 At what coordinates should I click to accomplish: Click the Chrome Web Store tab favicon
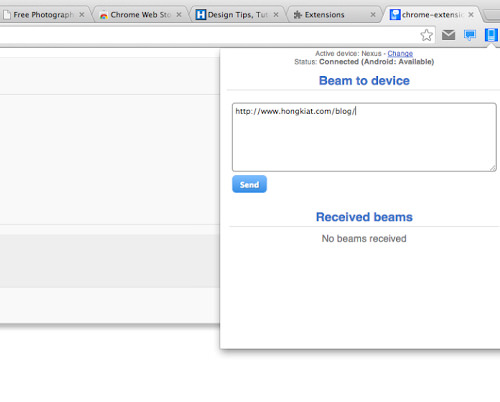click(104, 15)
